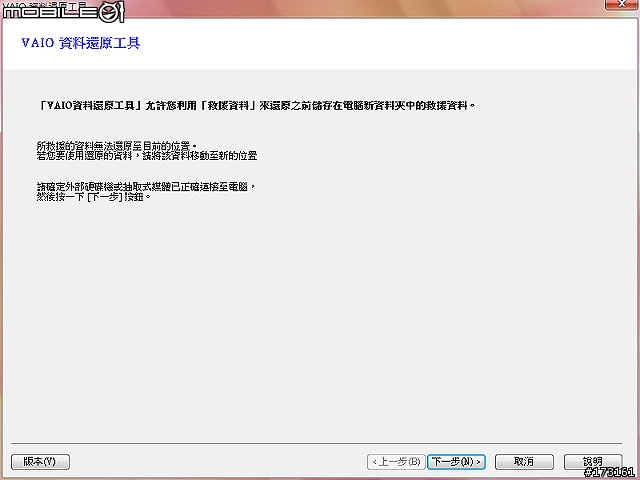Select the line 請確定外部硬碟機或抽取式媒體

pyautogui.click(x=146, y=187)
